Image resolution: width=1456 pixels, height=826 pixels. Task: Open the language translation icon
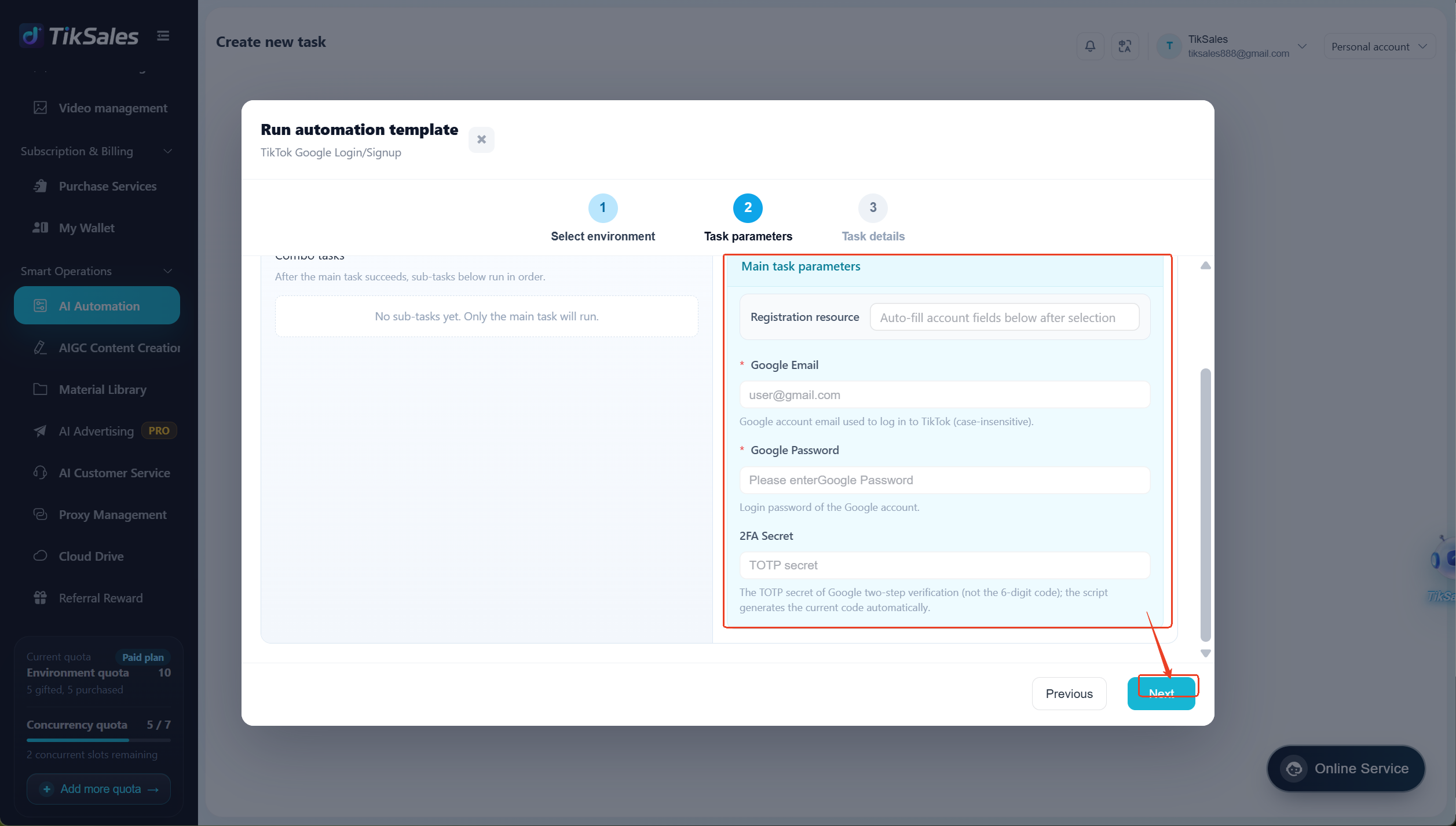1125,46
